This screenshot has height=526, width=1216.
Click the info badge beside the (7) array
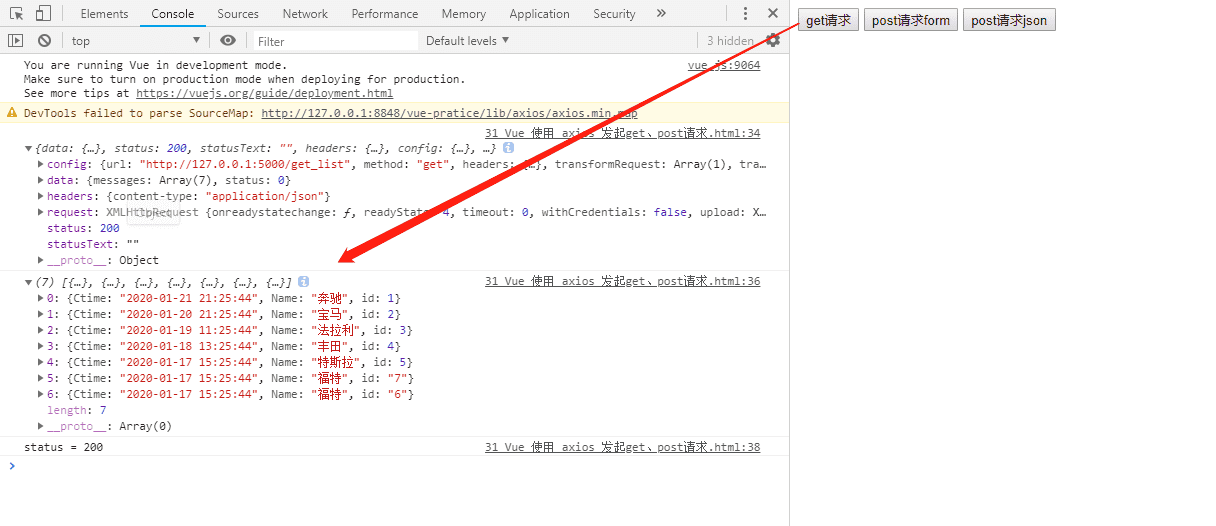[303, 282]
